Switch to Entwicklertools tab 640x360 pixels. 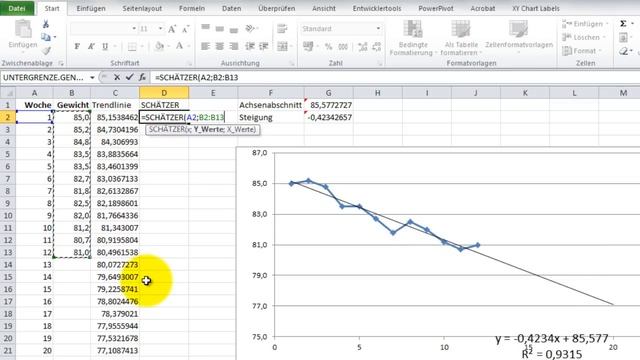tap(377, 8)
